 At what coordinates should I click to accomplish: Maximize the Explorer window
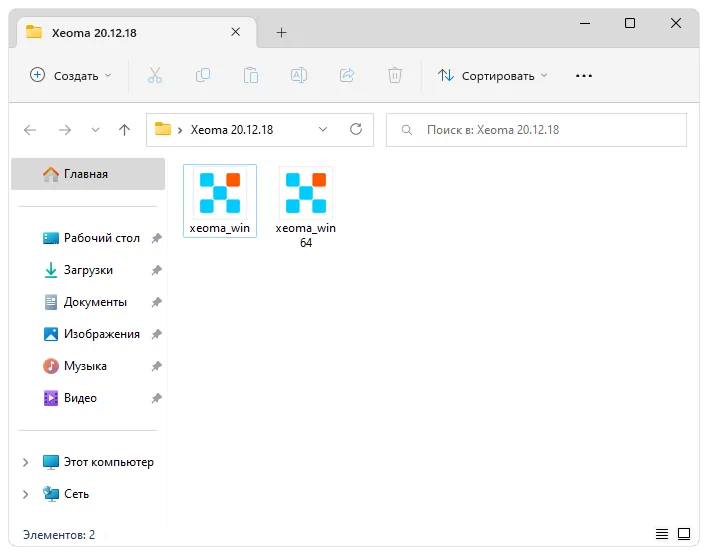pos(629,23)
